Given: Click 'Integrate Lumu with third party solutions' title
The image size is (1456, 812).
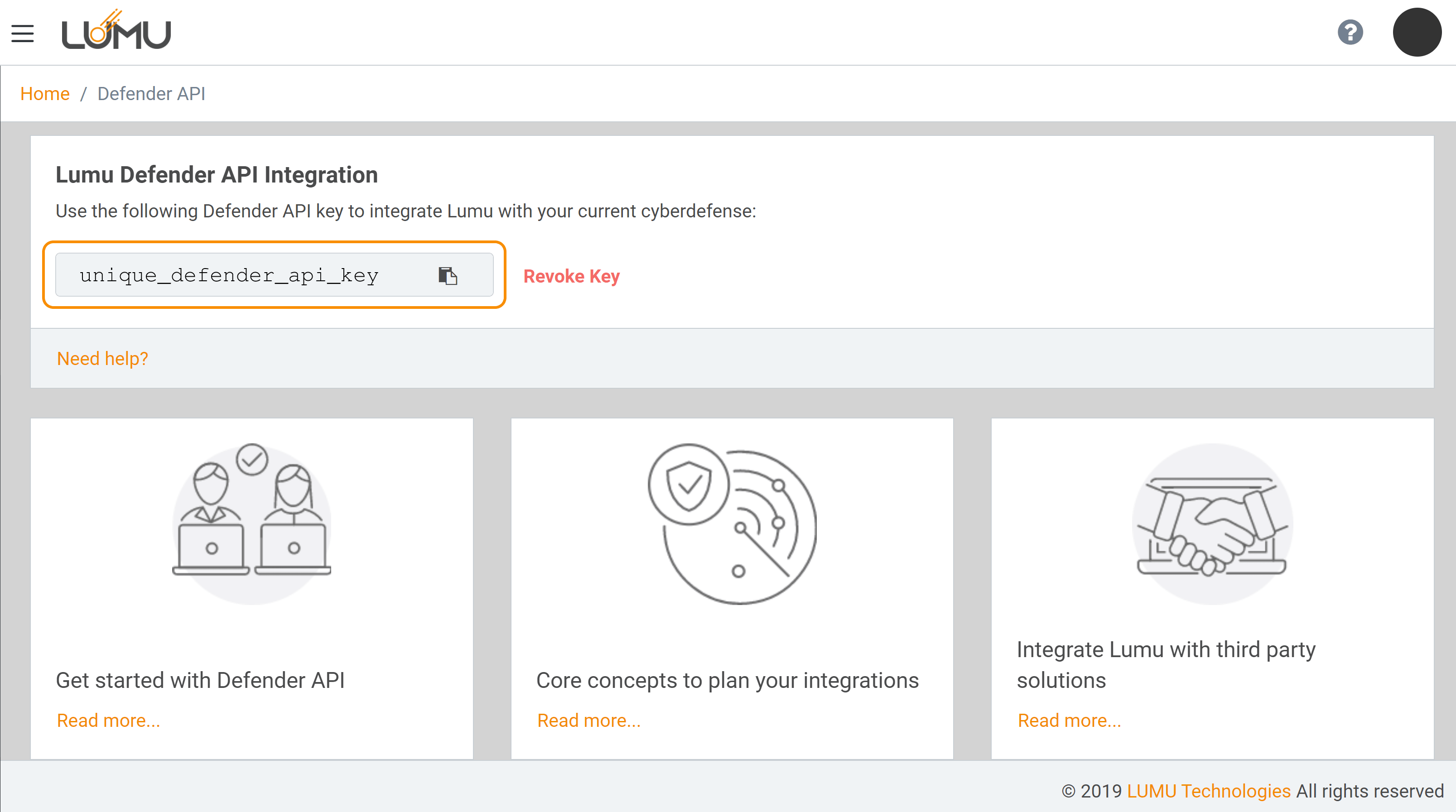Looking at the screenshot, I should [1166, 664].
